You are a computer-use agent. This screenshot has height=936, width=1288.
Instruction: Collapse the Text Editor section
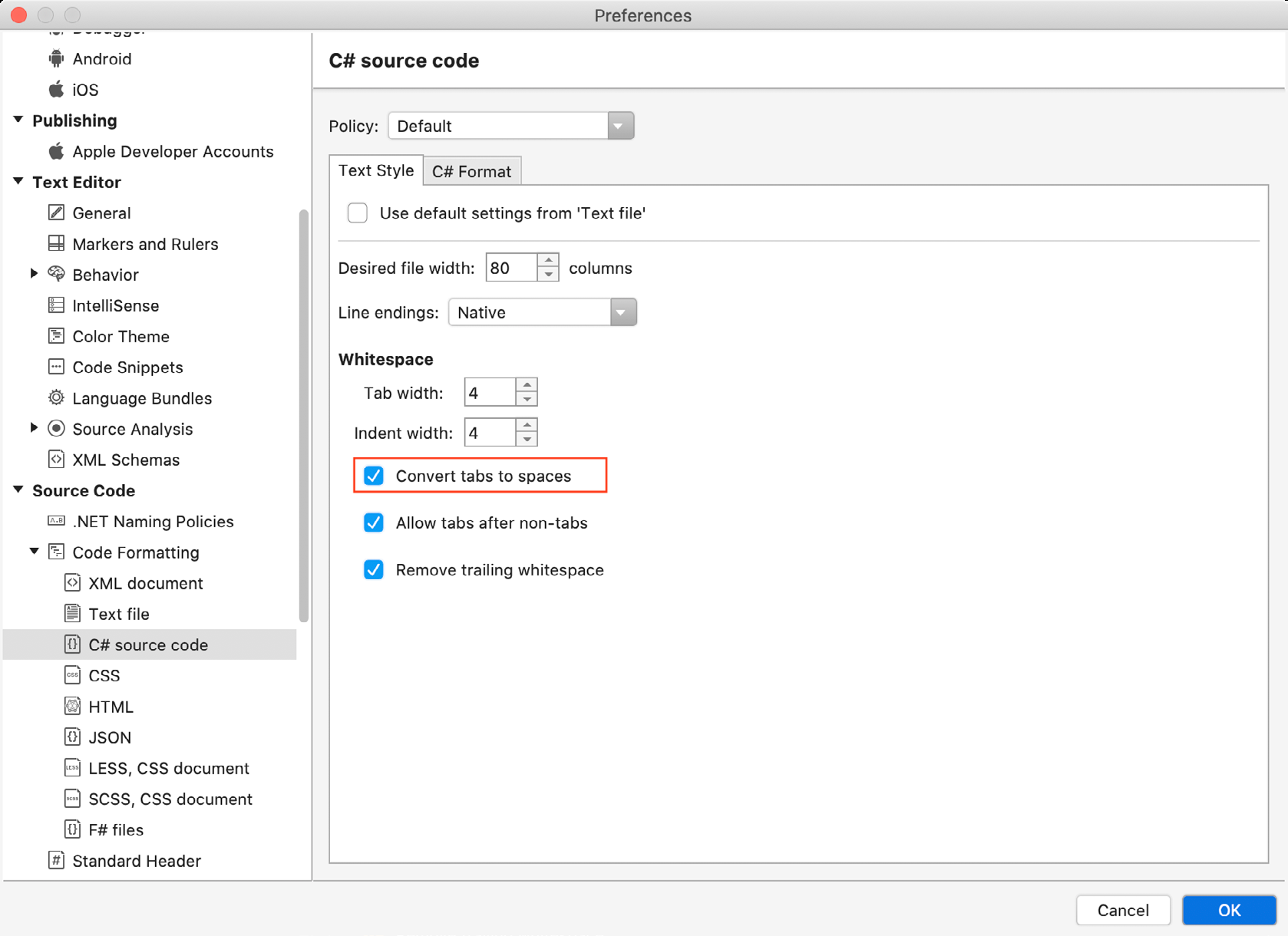coord(18,181)
